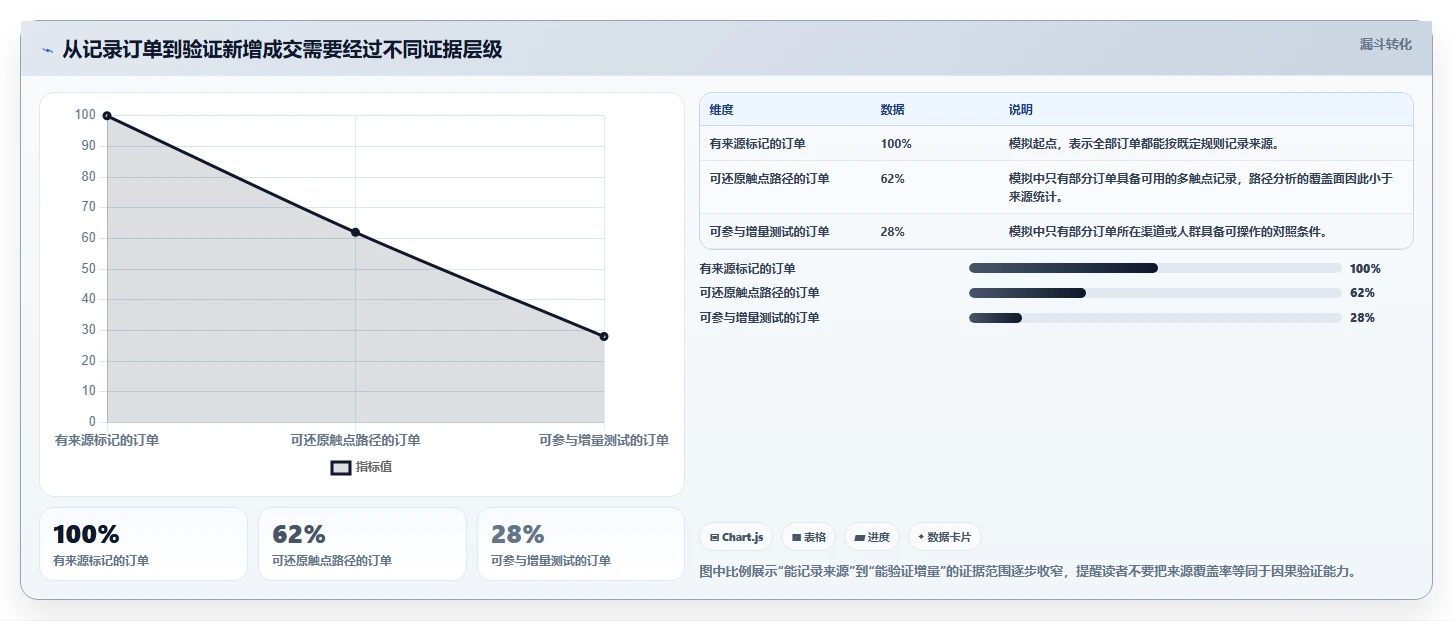This screenshot has width=1453, height=621.
Task: Click the 可参与增量测试的订单 progress bar
Action: pyautogui.click(x=1155, y=318)
